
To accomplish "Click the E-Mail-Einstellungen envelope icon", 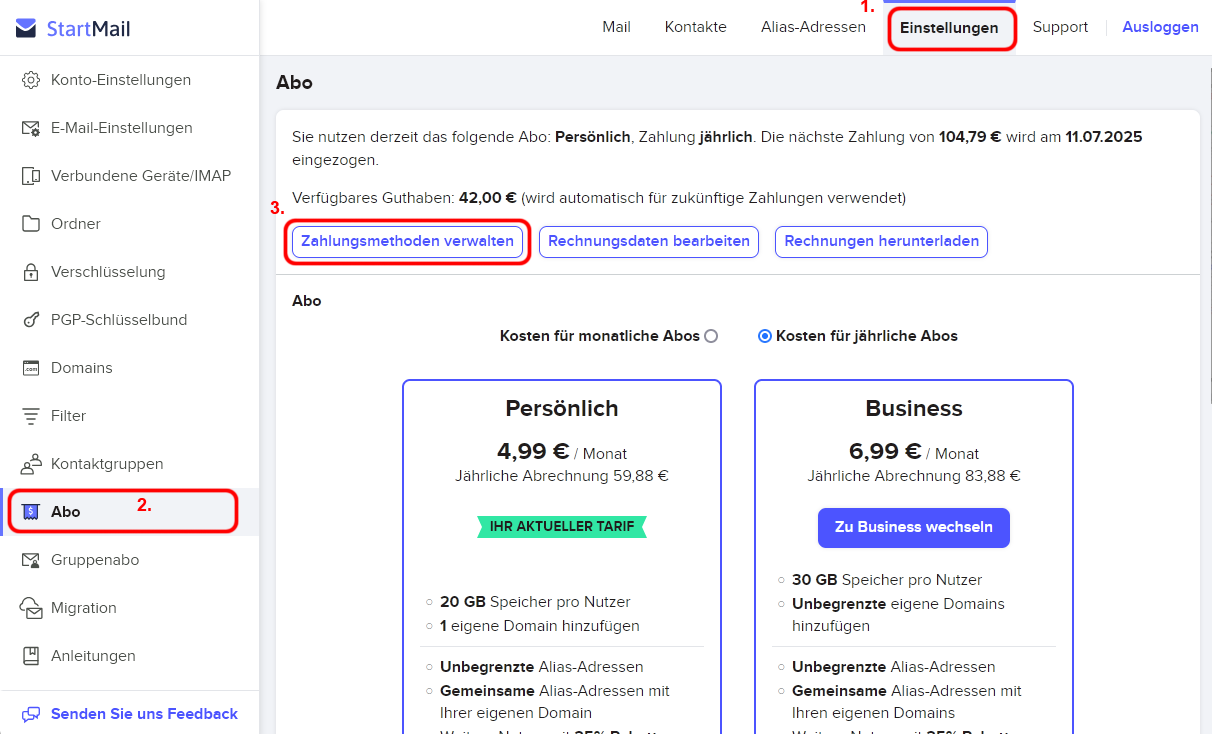I will pyautogui.click(x=31, y=128).
